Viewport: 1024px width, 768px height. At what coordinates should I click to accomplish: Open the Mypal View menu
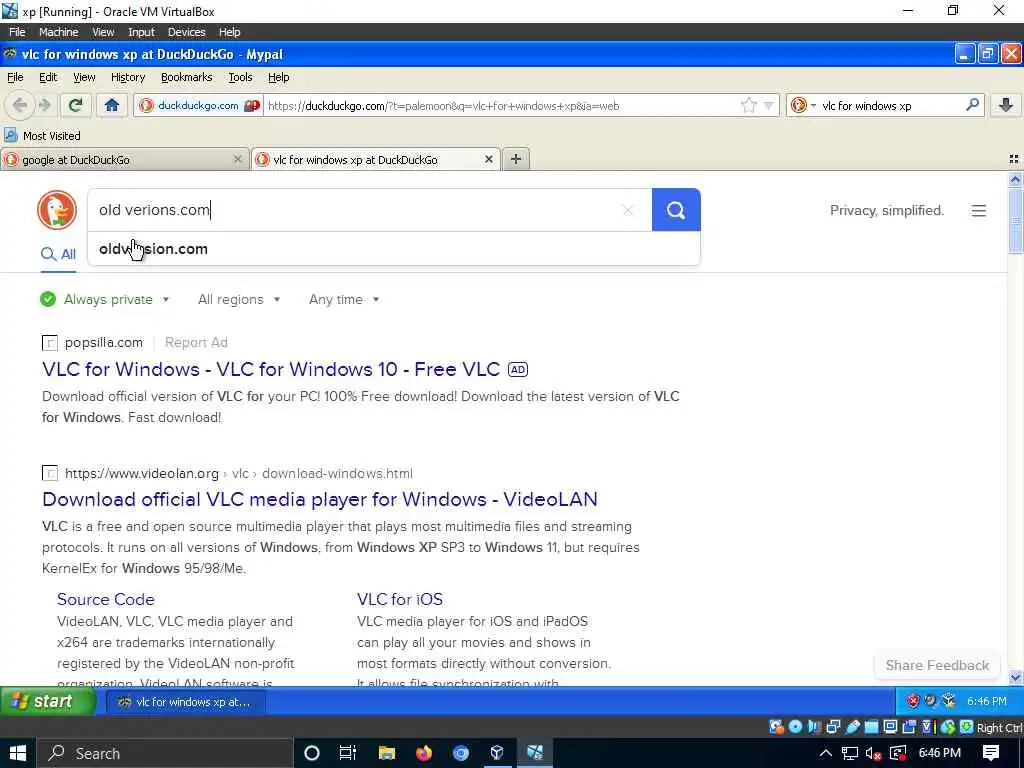(x=84, y=77)
